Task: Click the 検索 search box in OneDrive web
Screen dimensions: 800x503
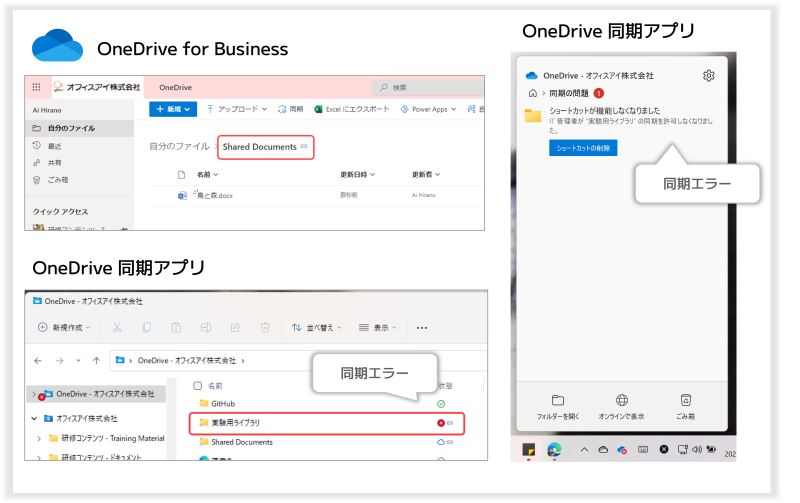Action: click(428, 88)
